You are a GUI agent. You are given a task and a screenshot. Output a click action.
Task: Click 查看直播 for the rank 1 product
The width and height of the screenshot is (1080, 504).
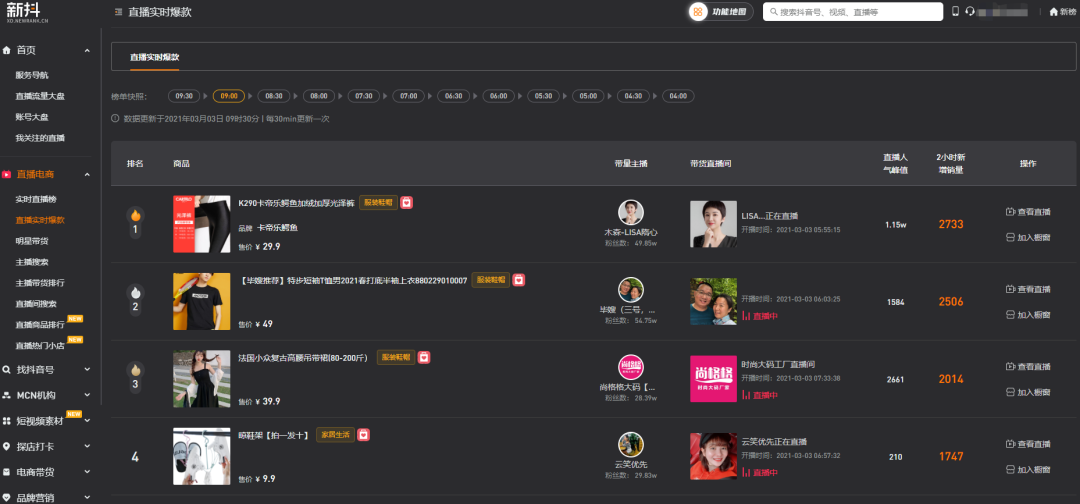click(1028, 212)
